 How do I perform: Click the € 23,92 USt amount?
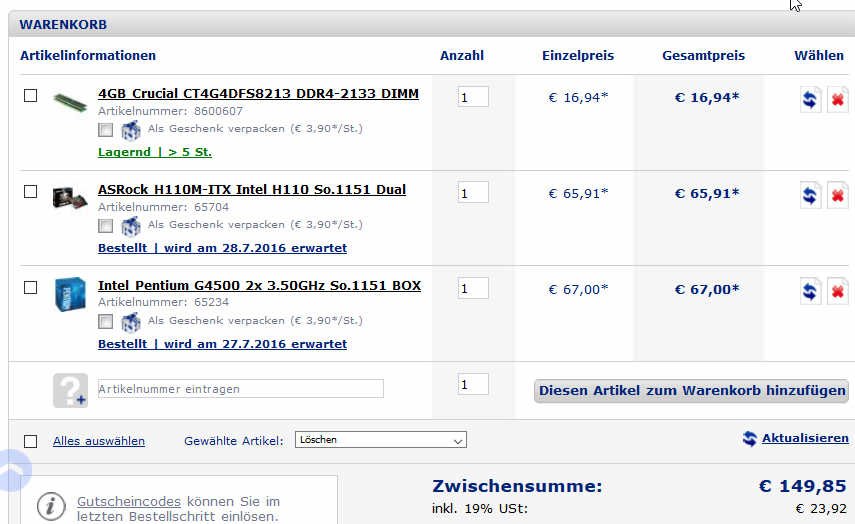[x=821, y=509]
